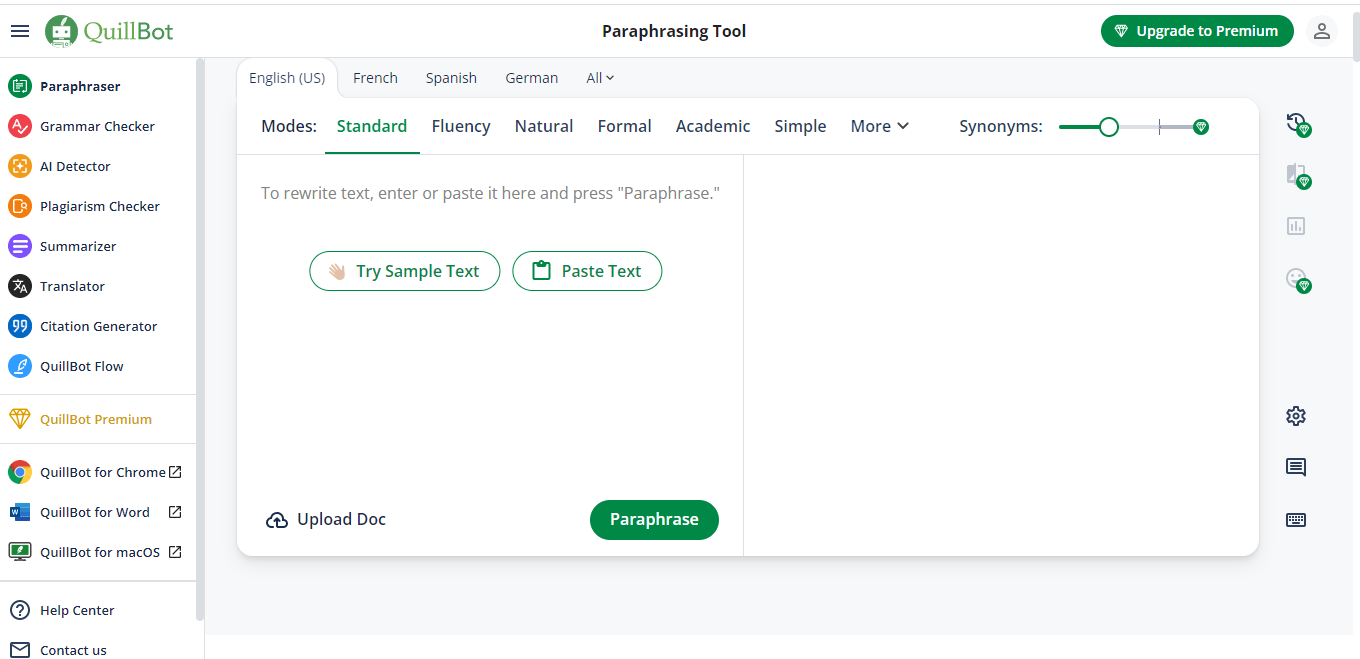Click the premium end of Synonyms slider

[1201, 127]
